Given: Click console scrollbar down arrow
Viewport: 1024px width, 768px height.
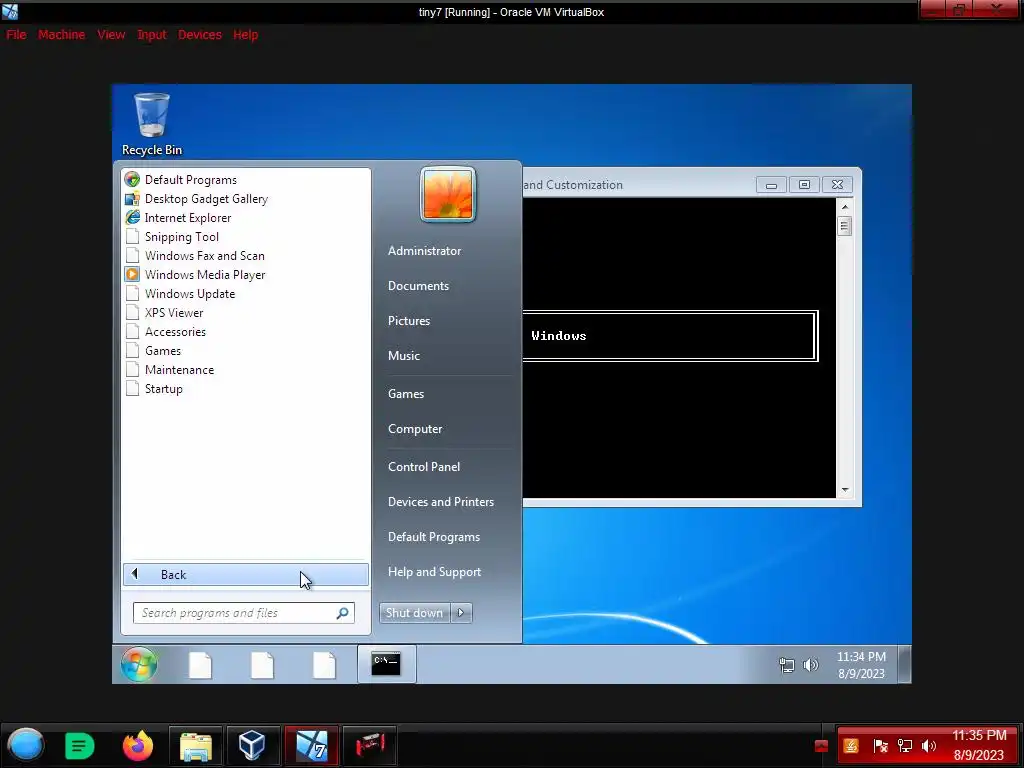Looking at the screenshot, I should coord(845,490).
